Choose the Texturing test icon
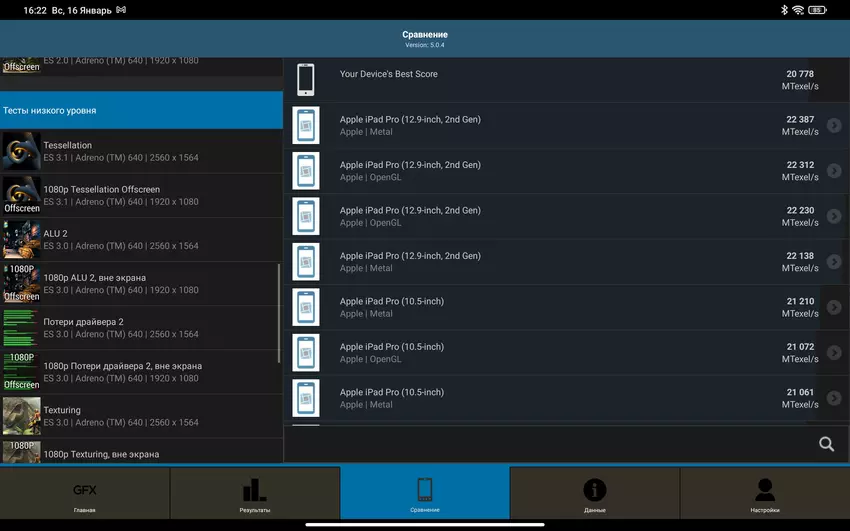 point(21,416)
